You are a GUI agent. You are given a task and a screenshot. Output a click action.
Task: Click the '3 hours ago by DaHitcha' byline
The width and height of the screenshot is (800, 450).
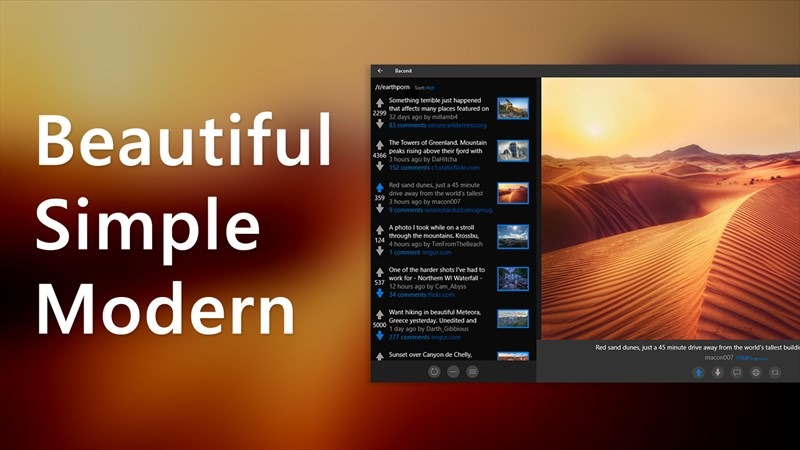422,159
